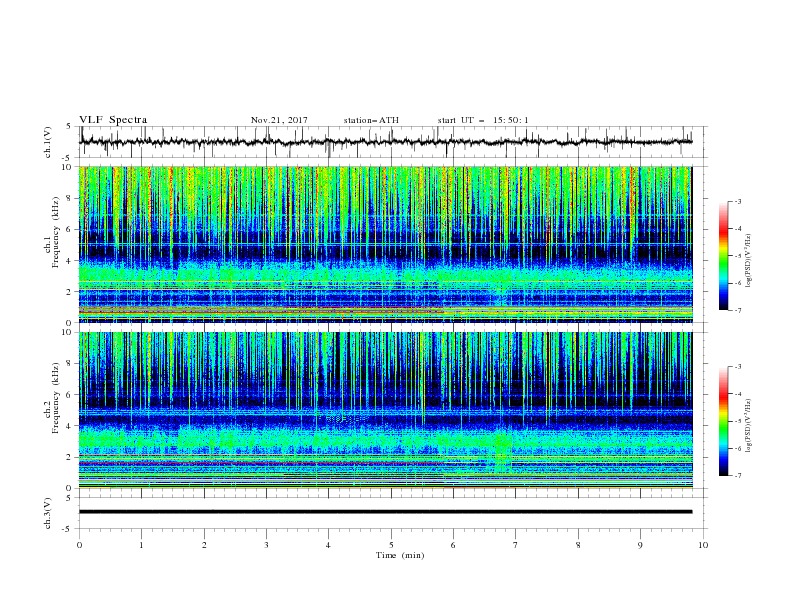Click the "ch.2 Frequency (kHz)" axis label
The height and width of the screenshot is (612, 792).
coord(52,398)
